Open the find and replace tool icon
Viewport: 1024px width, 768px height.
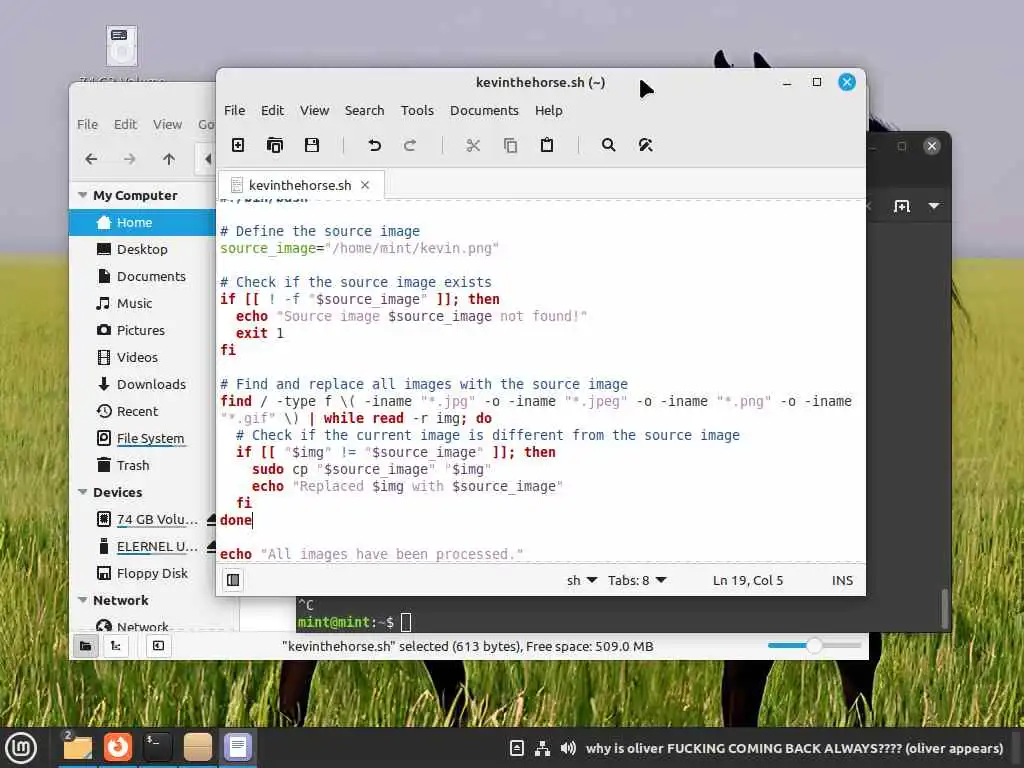645,145
